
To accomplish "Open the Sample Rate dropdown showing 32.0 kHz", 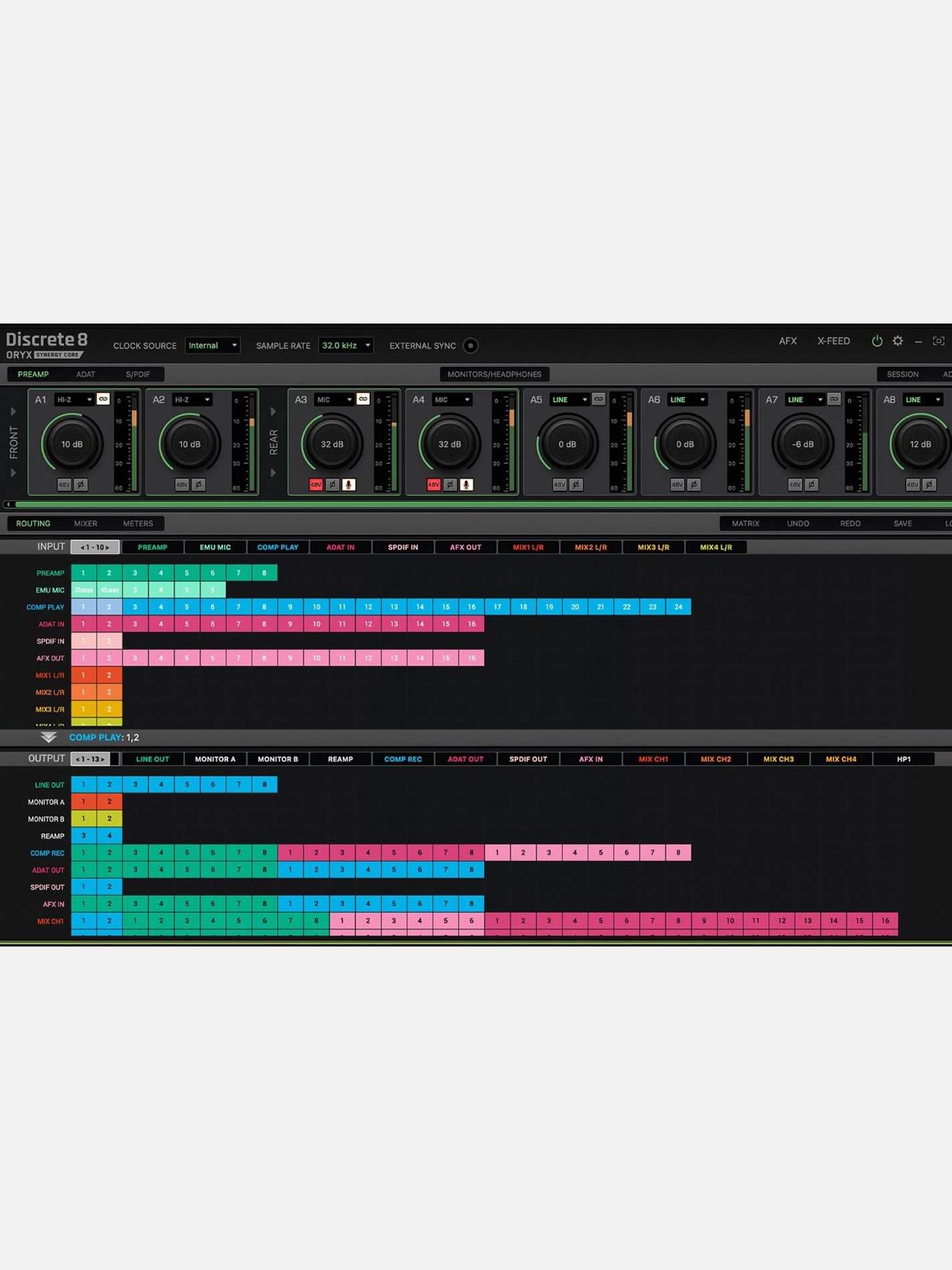I will pyautogui.click(x=345, y=346).
